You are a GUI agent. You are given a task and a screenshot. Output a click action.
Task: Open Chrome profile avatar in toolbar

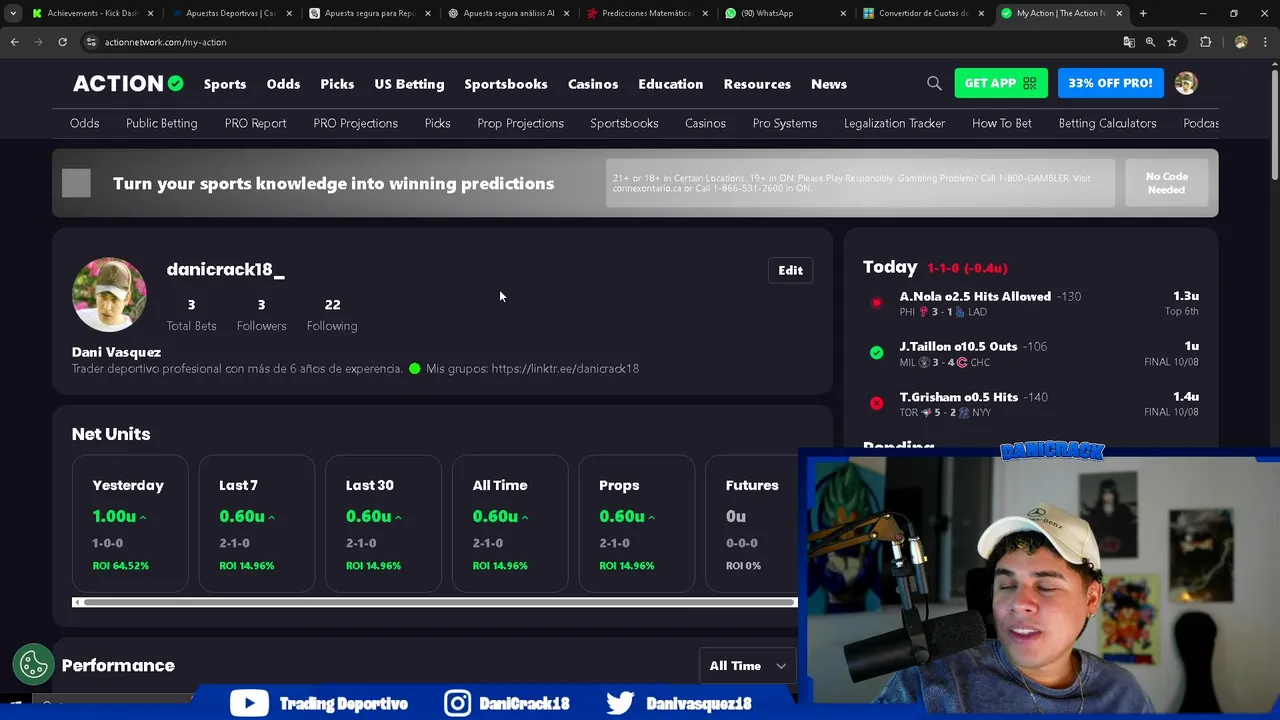click(x=1241, y=42)
